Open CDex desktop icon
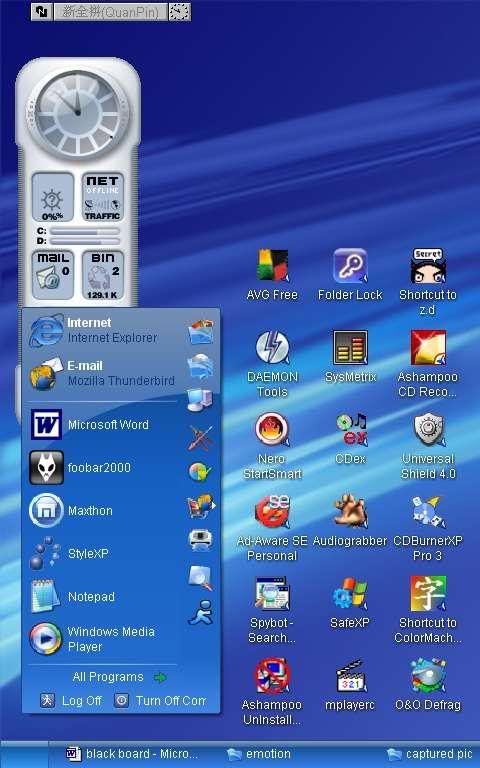The image size is (480, 768). pos(351,438)
